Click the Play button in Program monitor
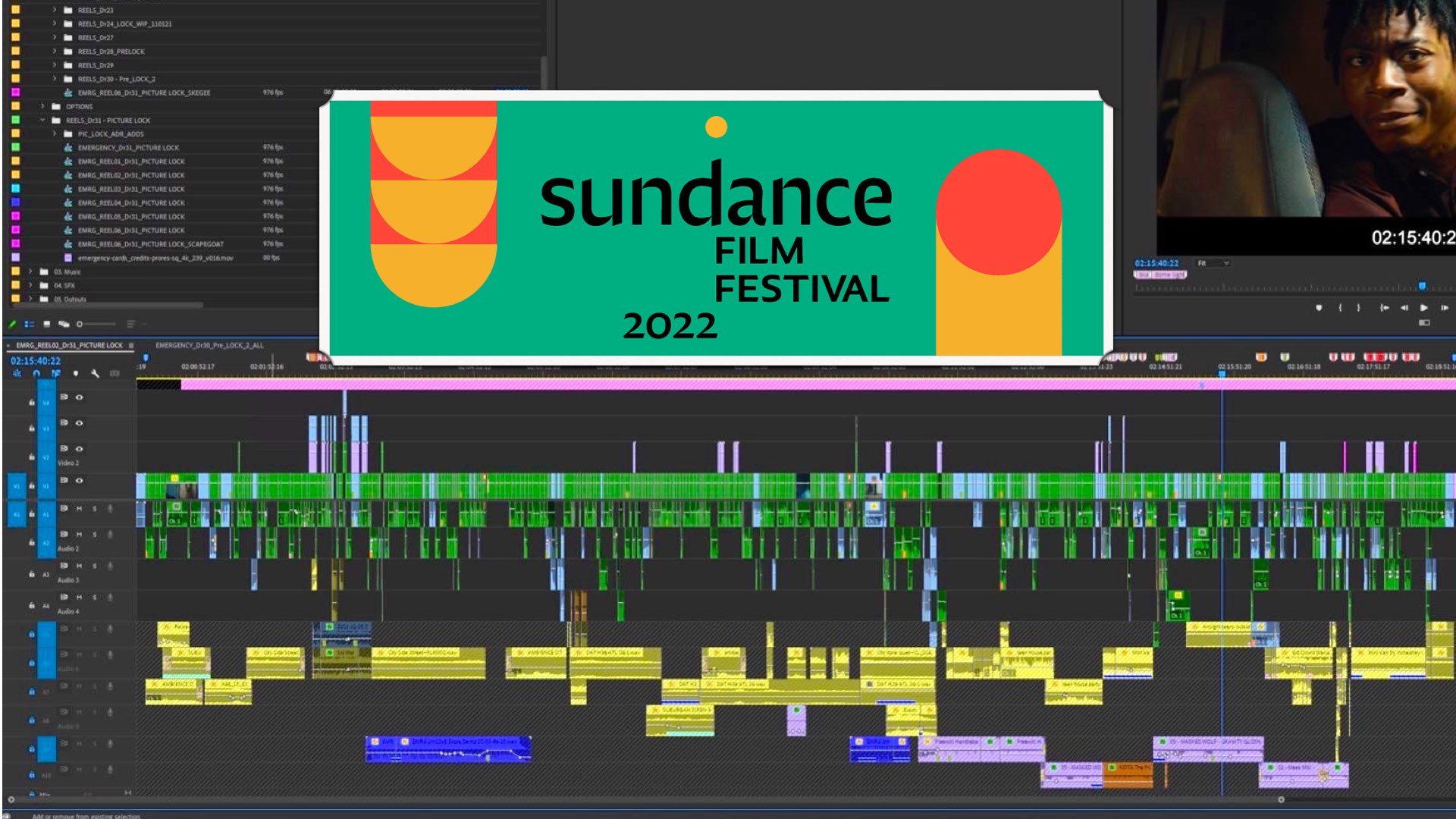Screen dimensions: 1456x819 tap(1423, 307)
